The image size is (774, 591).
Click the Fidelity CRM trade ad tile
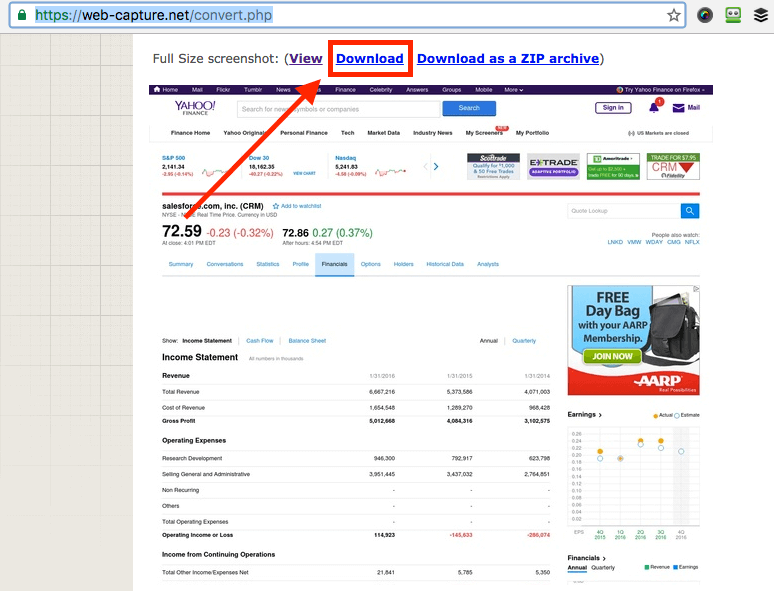coord(673,166)
